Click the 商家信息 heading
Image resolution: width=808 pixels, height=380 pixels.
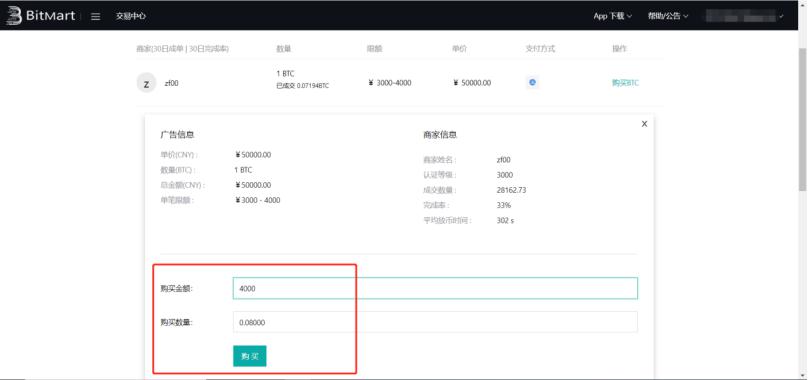click(440, 135)
